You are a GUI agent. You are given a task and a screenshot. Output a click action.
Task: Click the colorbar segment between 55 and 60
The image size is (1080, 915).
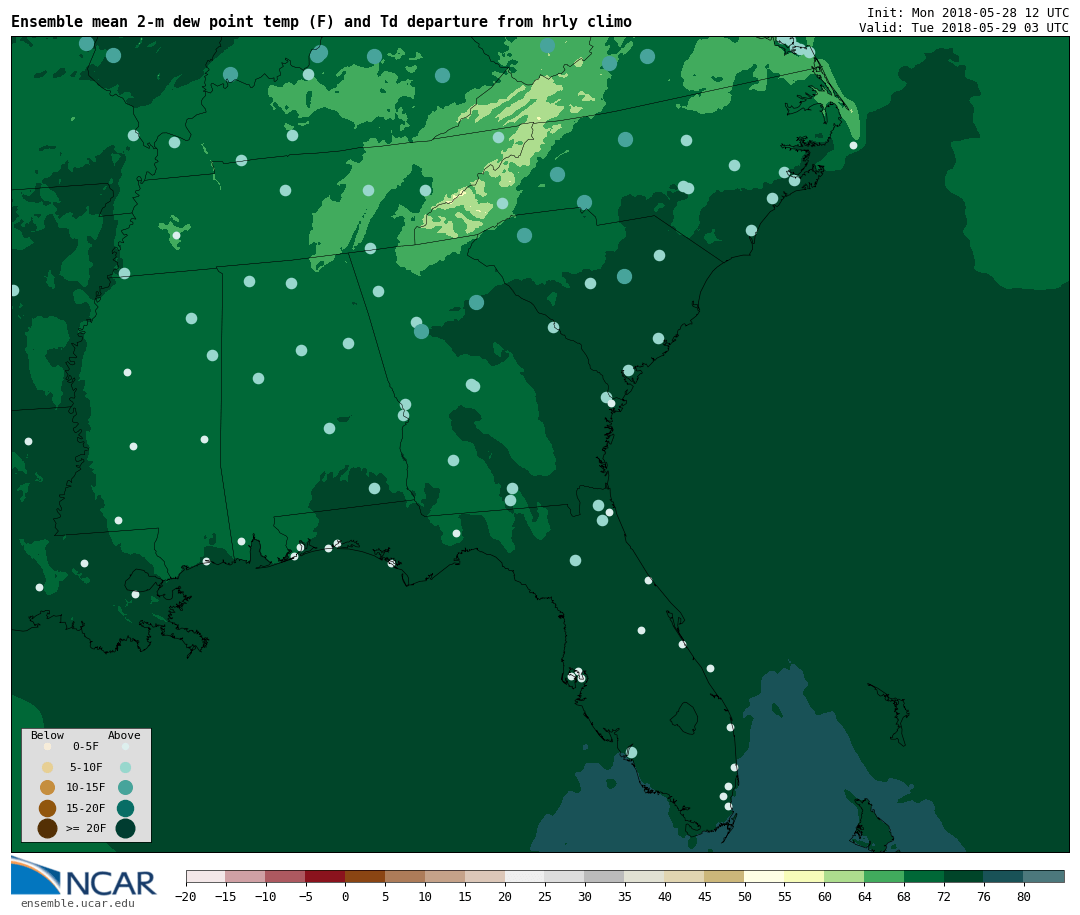(804, 876)
